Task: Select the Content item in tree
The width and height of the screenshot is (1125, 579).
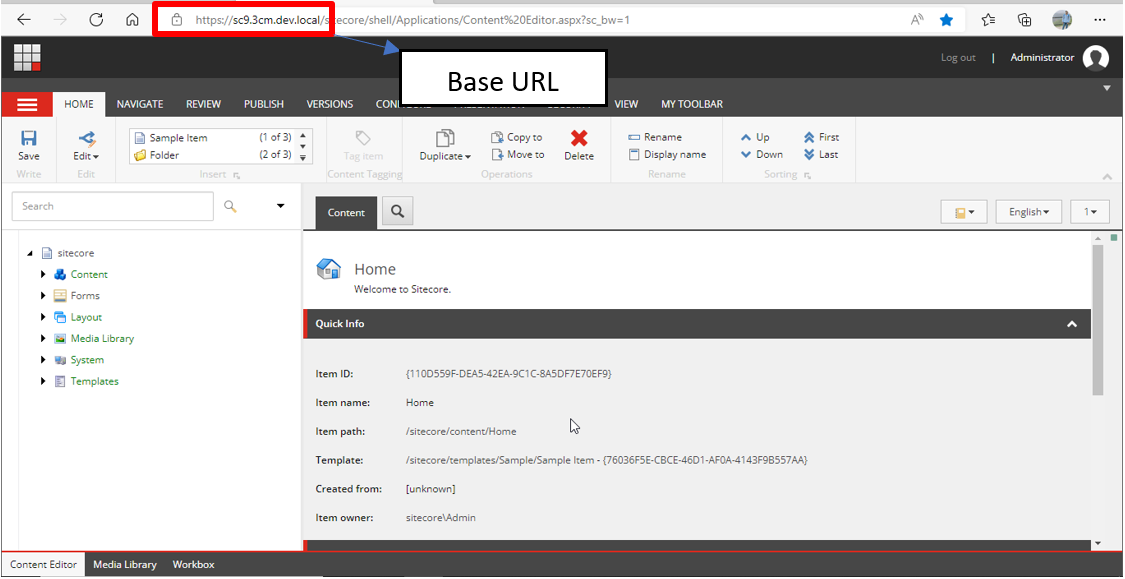Action: click(89, 275)
